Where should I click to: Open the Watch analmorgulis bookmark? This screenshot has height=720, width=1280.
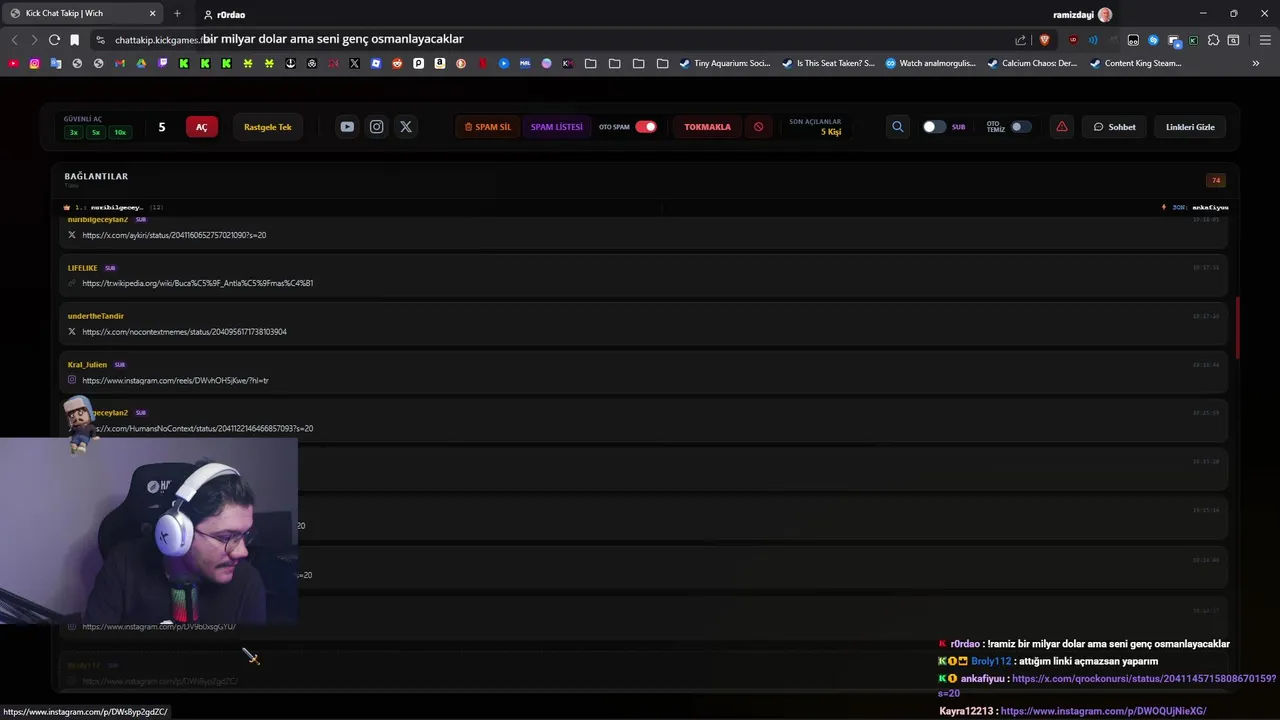[x=930, y=63]
